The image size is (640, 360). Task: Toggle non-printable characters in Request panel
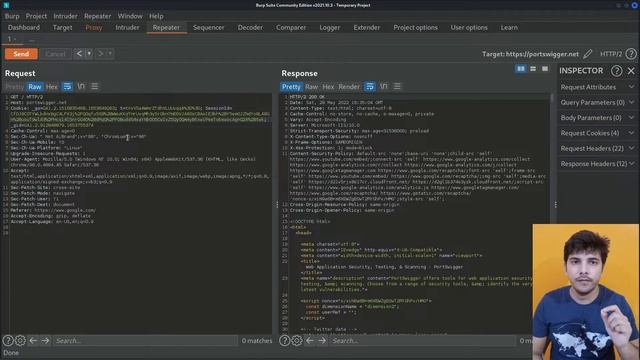(81, 87)
